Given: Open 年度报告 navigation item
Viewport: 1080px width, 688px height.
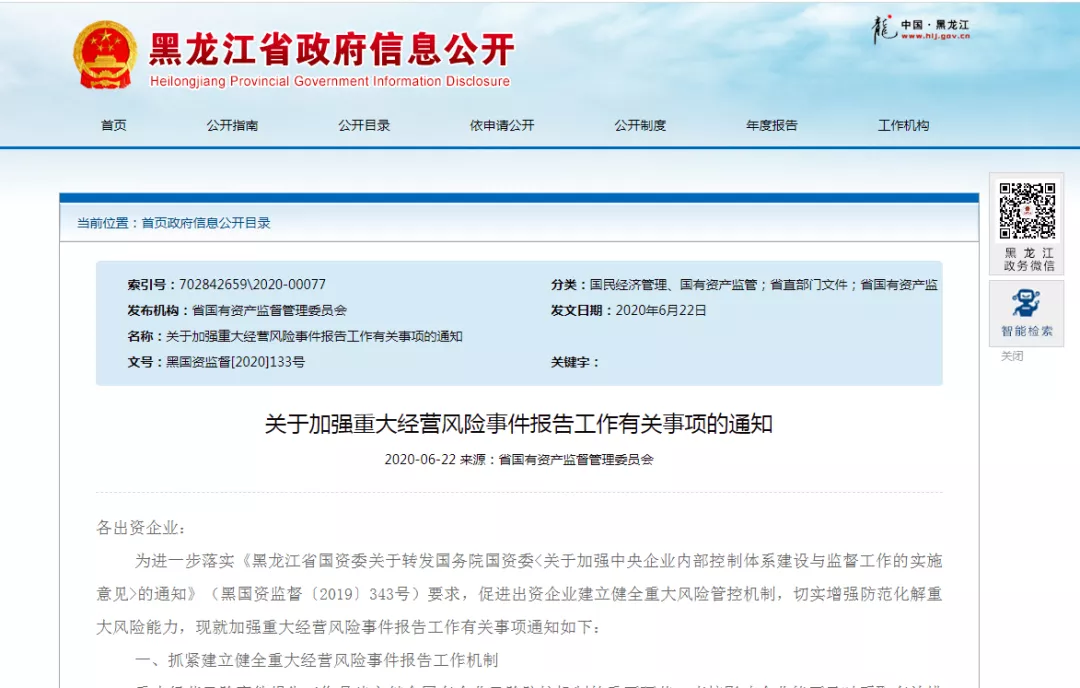Looking at the screenshot, I should click(772, 125).
